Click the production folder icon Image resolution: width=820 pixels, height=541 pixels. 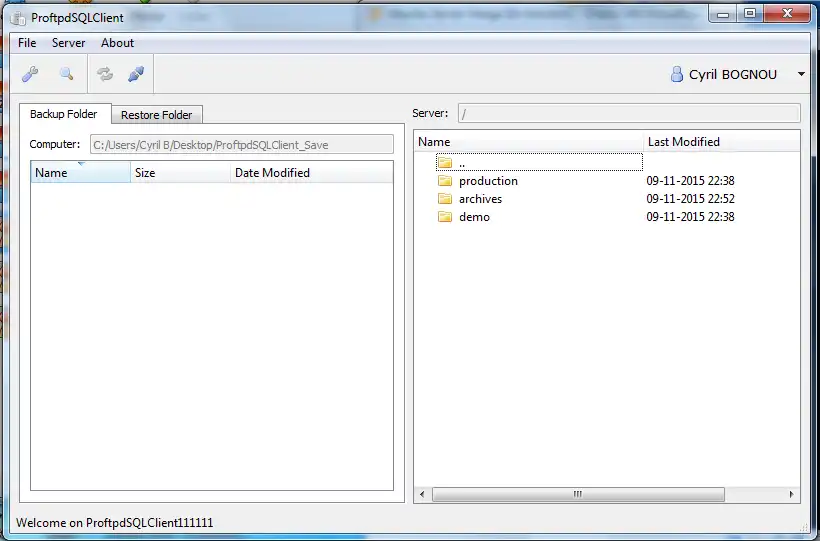[445, 181]
